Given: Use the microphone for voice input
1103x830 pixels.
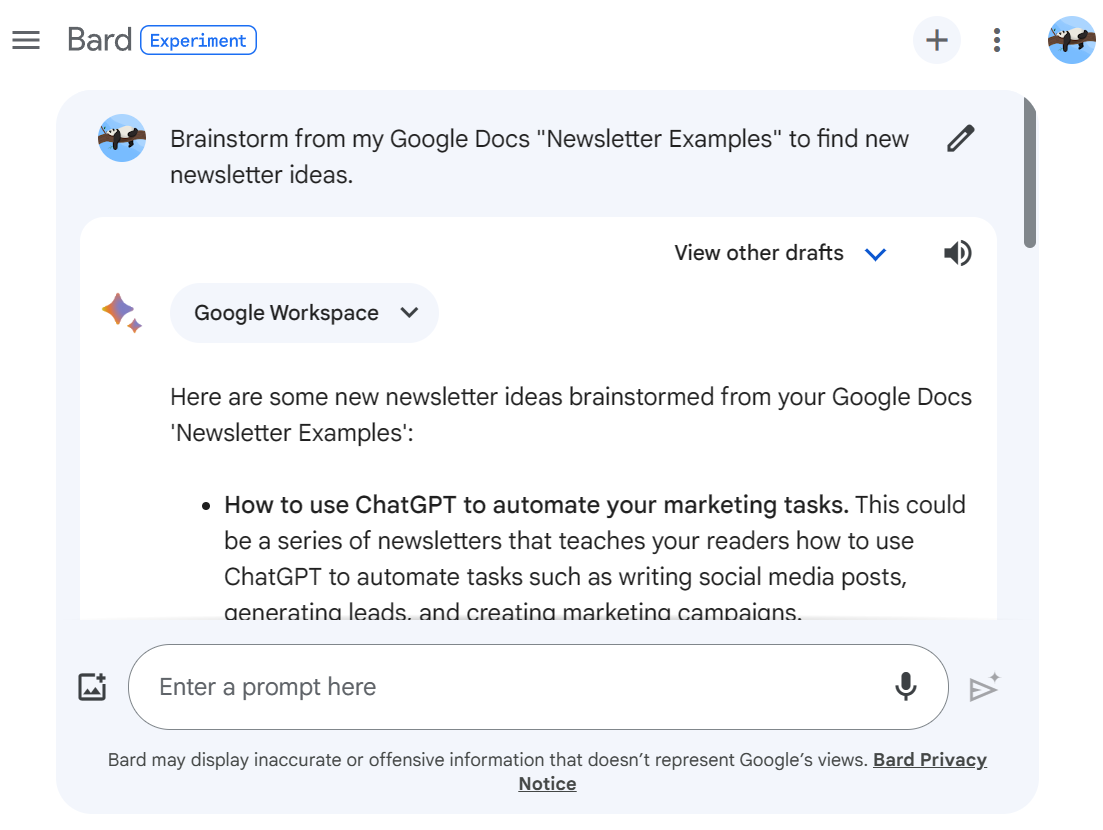Looking at the screenshot, I should click(x=905, y=687).
